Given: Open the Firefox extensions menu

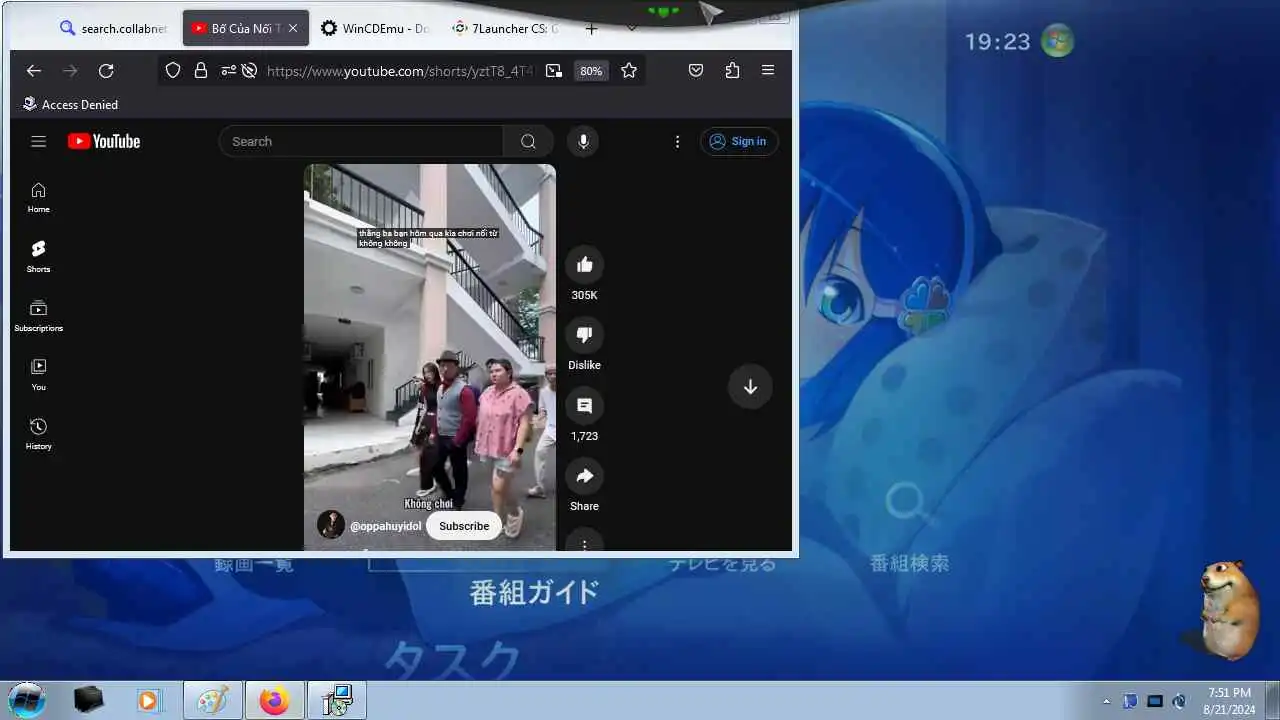Looking at the screenshot, I should pos(732,71).
